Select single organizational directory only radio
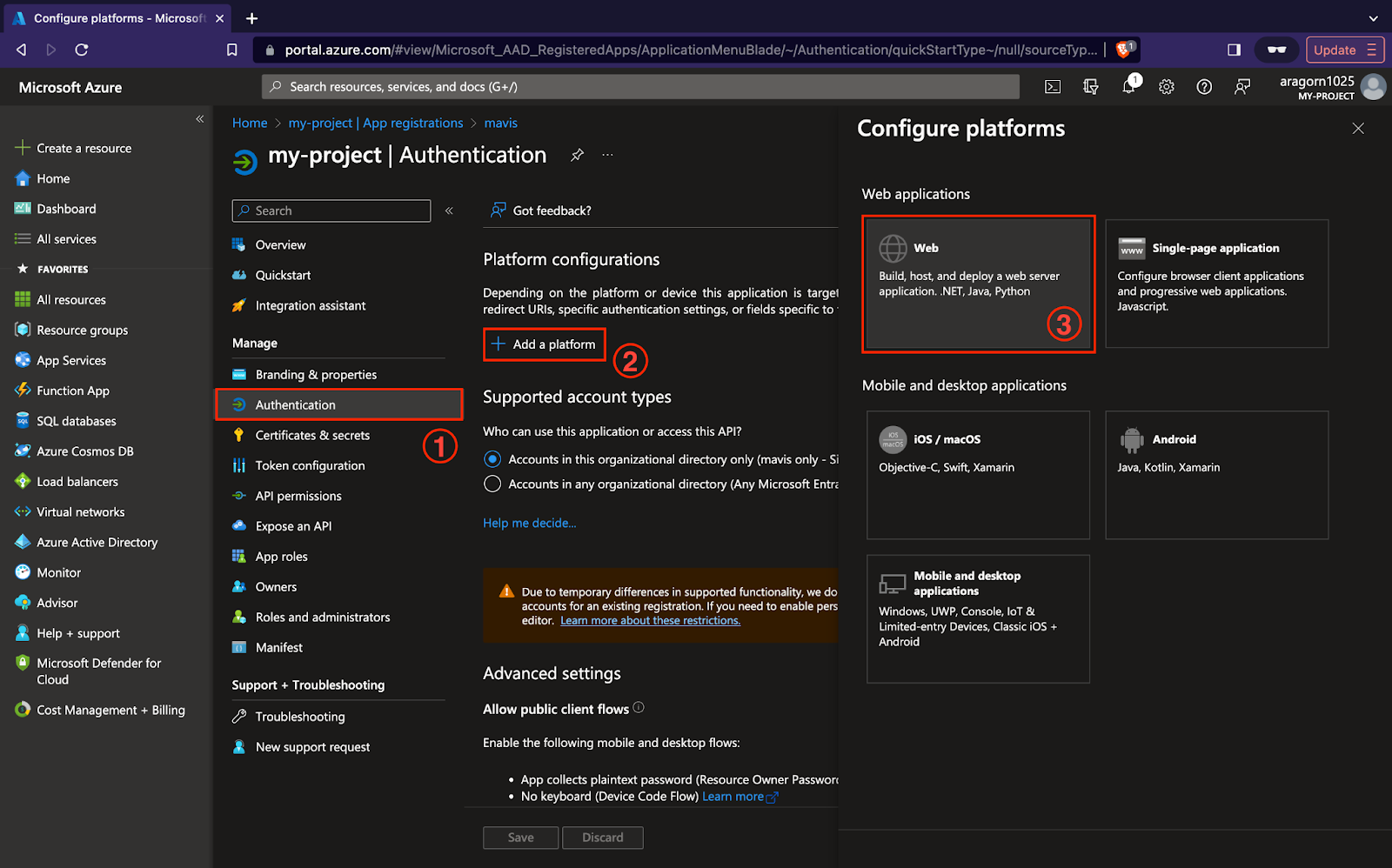The image size is (1392, 868). click(492, 459)
